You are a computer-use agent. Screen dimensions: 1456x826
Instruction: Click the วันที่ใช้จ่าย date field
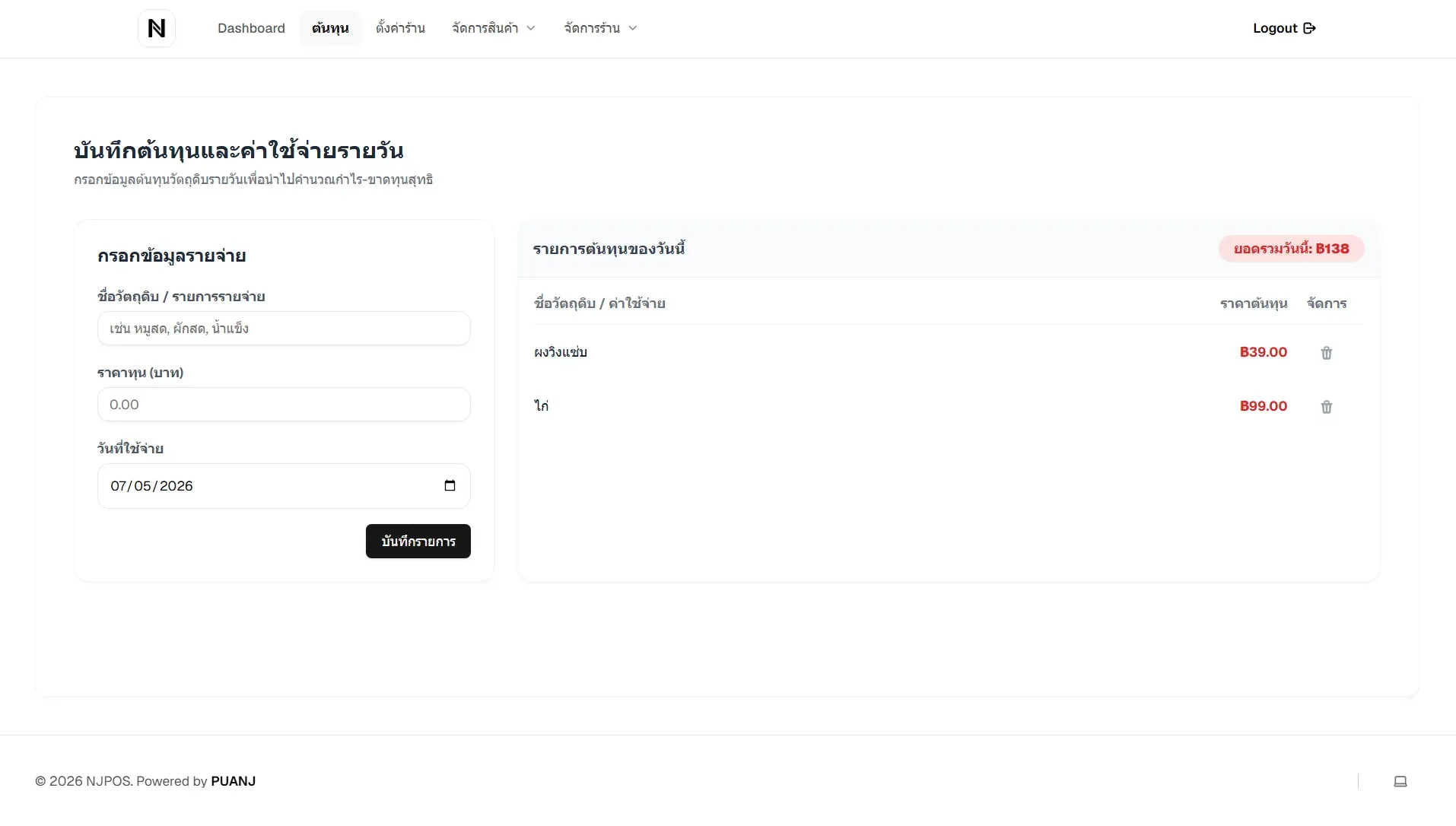coord(284,486)
